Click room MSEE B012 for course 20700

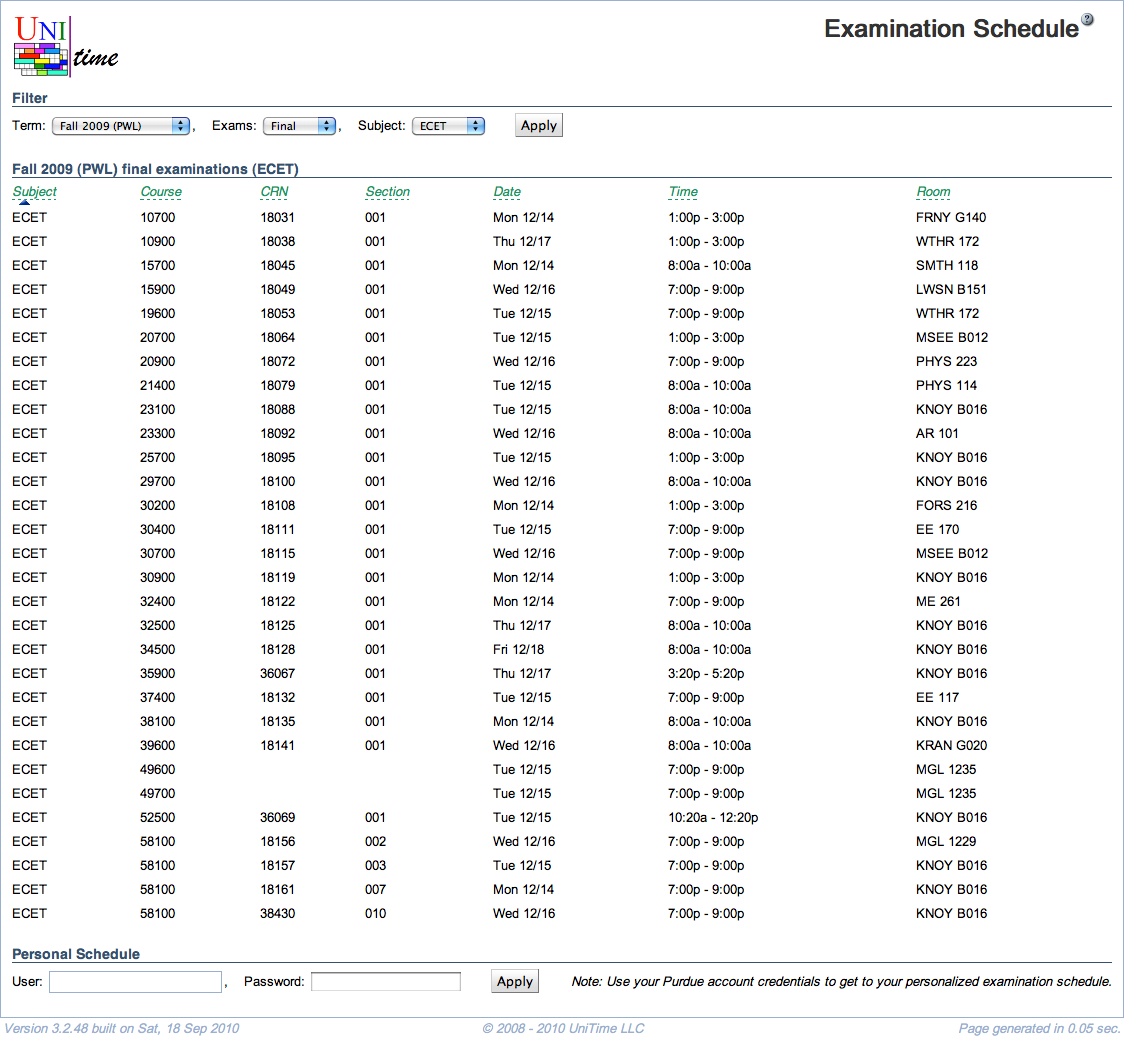pyautogui.click(x=951, y=338)
